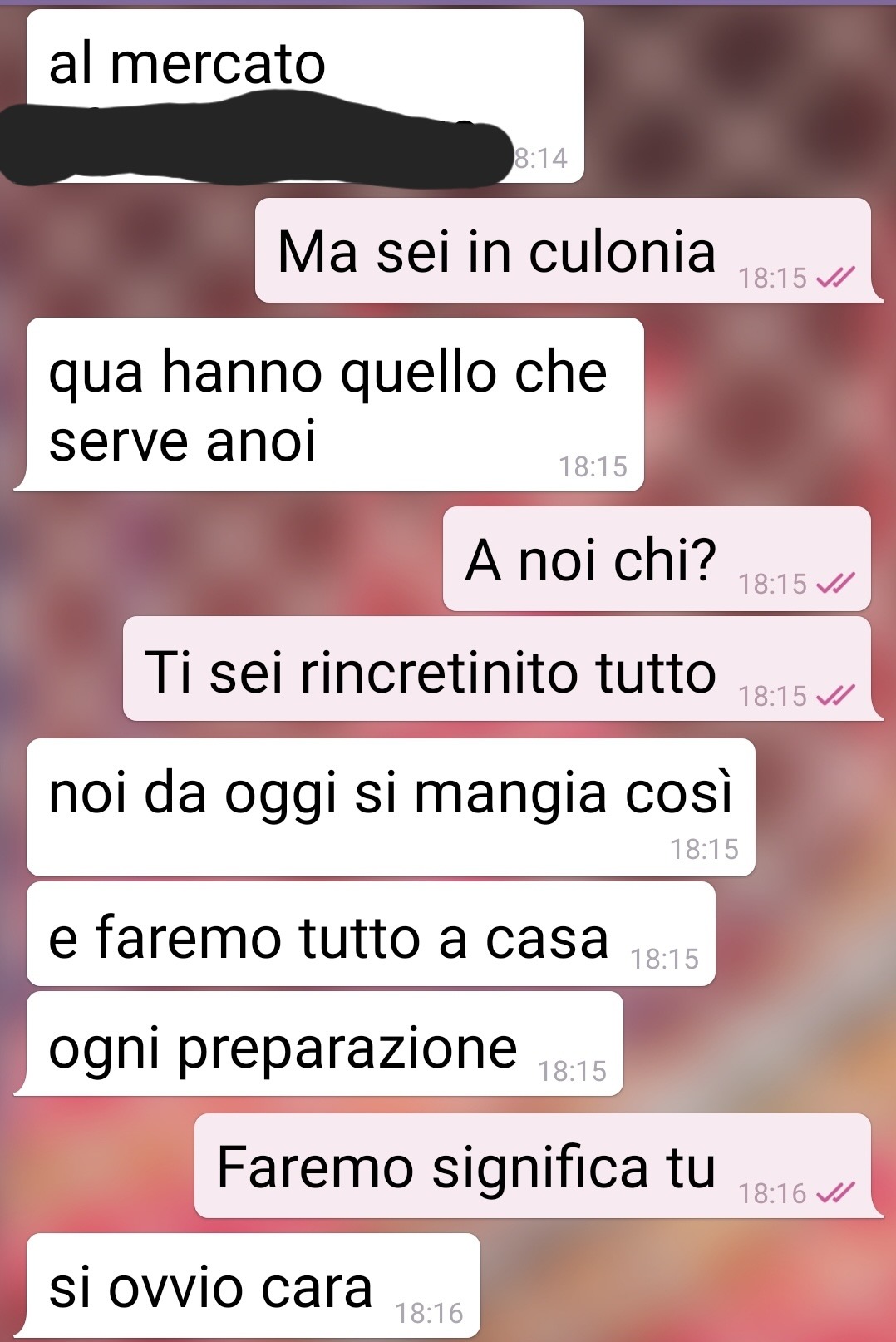Select the "si ovvio cara" message bubble
Screen dimensions: 896x1342
tap(252, 1285)
